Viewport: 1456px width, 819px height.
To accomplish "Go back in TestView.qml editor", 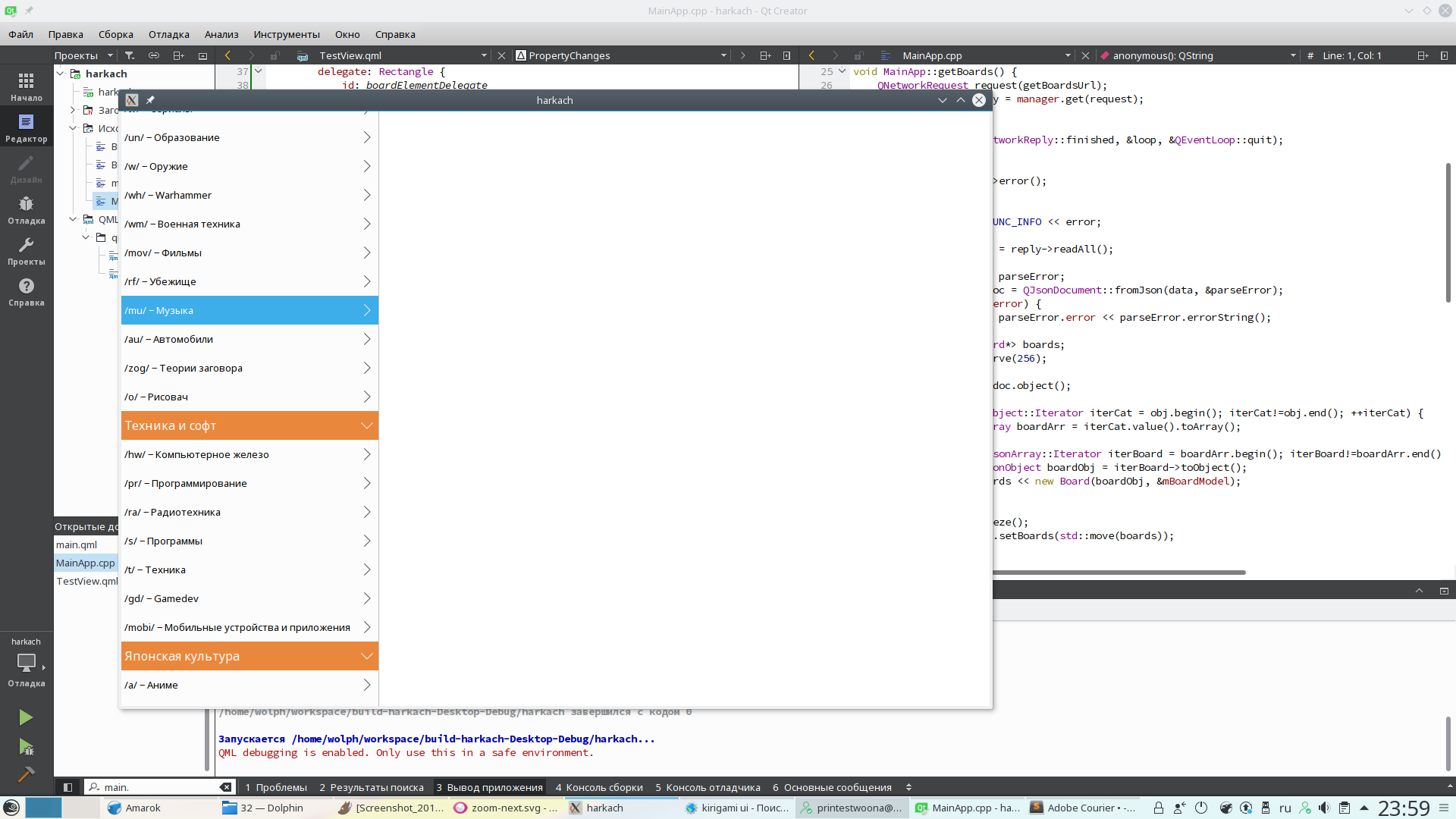I will pos(227,55).
